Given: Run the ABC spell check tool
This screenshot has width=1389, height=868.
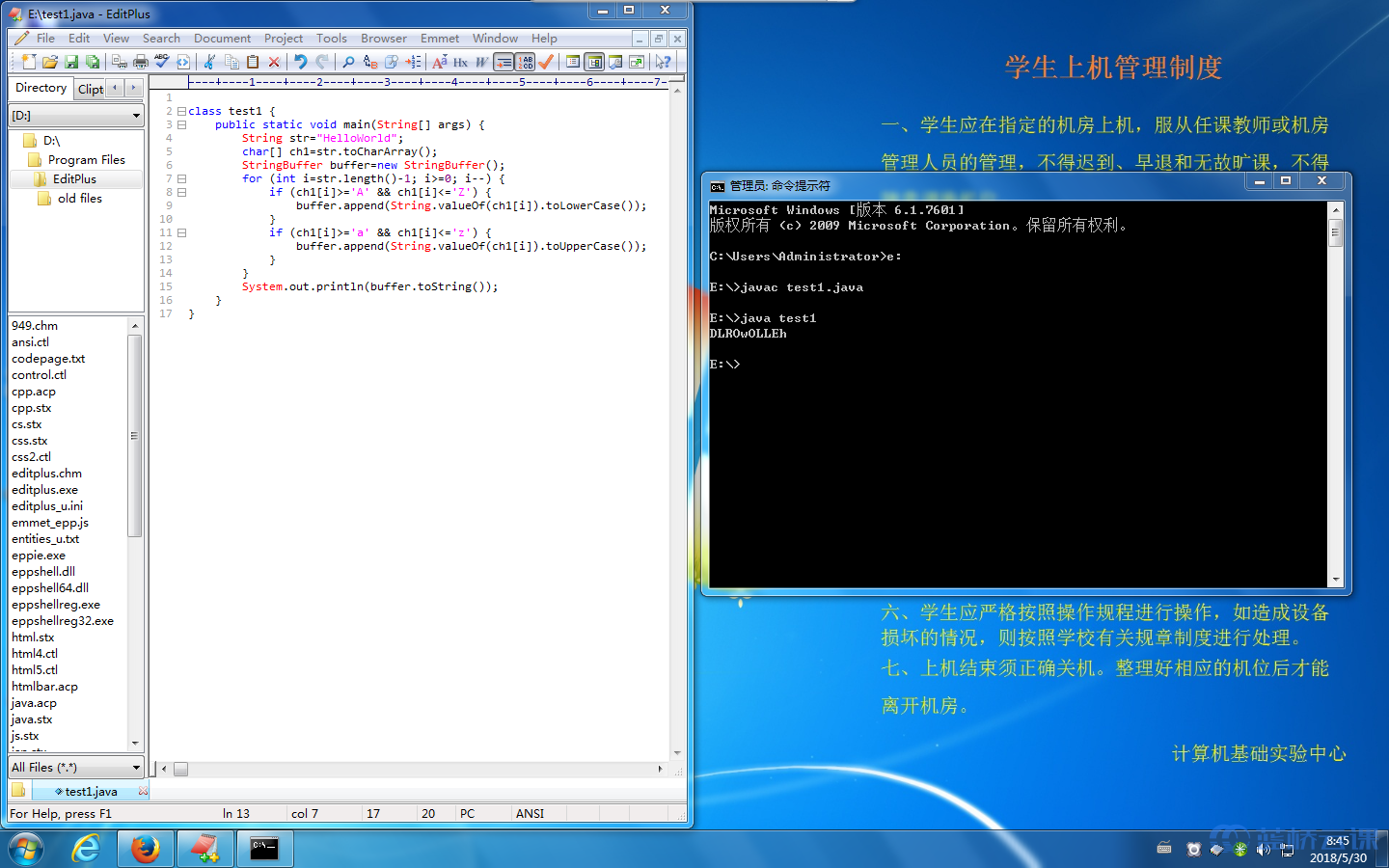Looking at the screenshot, I should [161, 62].
